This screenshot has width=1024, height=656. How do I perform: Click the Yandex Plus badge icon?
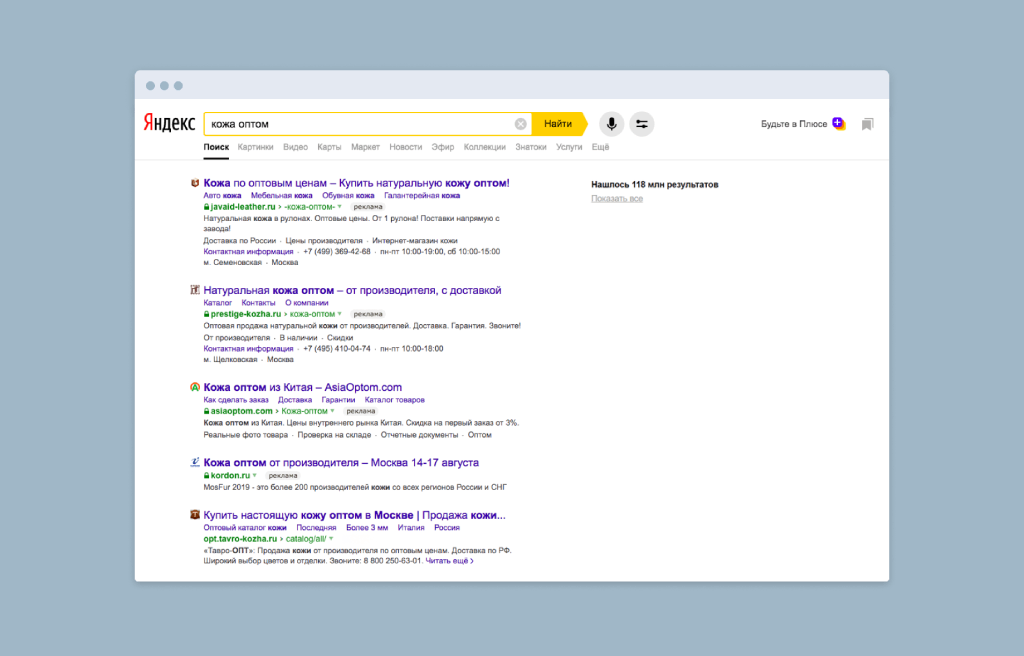[838, 124]
